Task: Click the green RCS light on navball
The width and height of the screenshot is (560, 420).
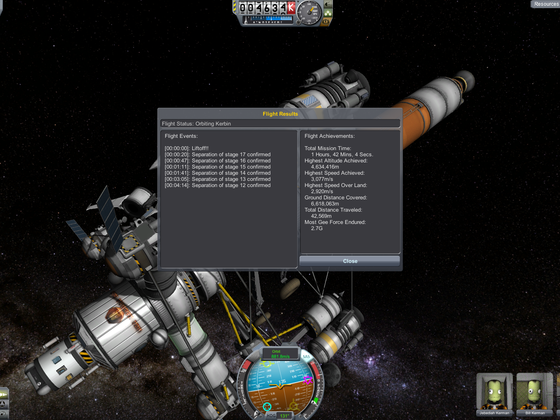Action: click(316, 400)
